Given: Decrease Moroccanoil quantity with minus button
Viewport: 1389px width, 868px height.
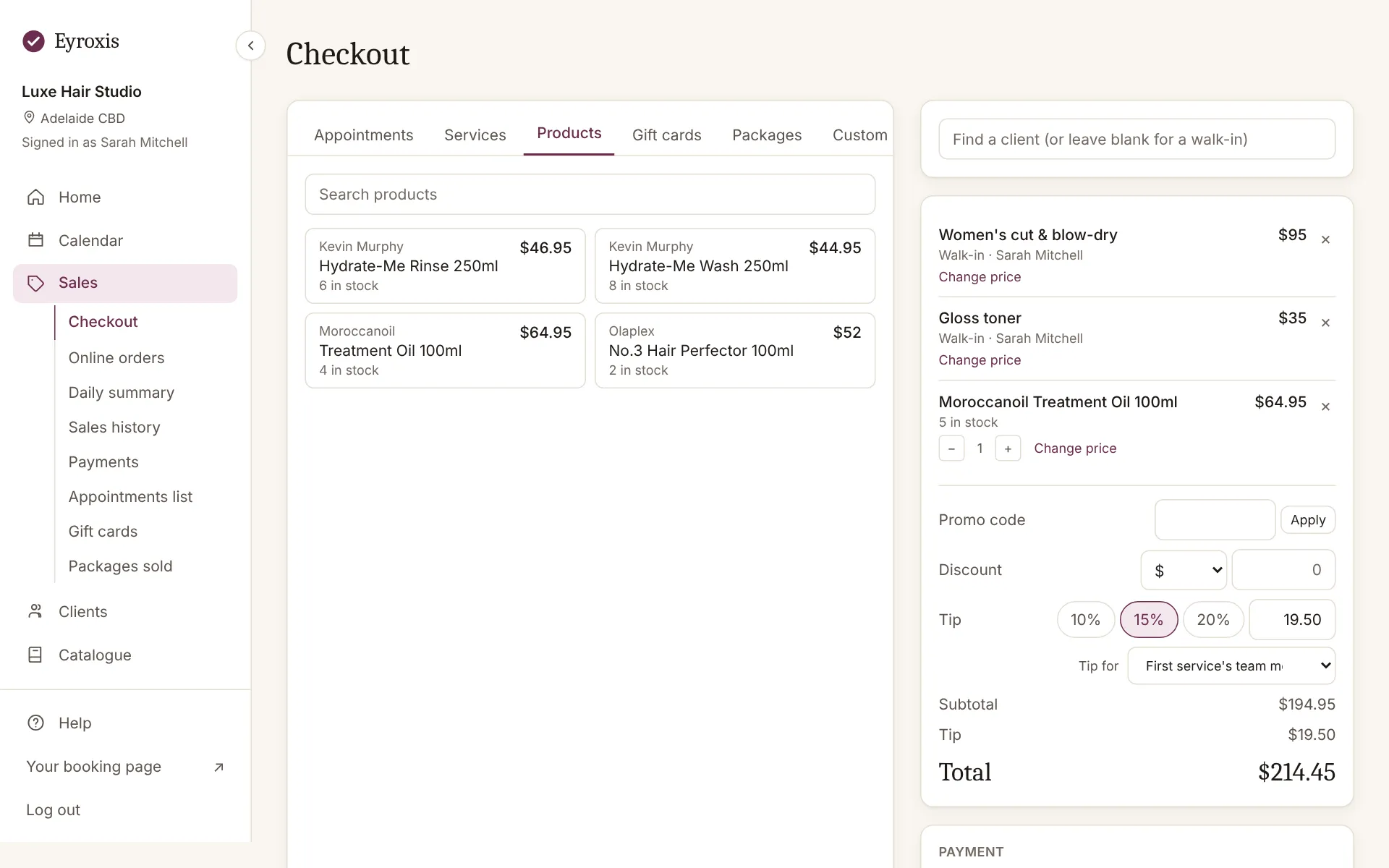Looking at the screenshot, I should point(951,448).
